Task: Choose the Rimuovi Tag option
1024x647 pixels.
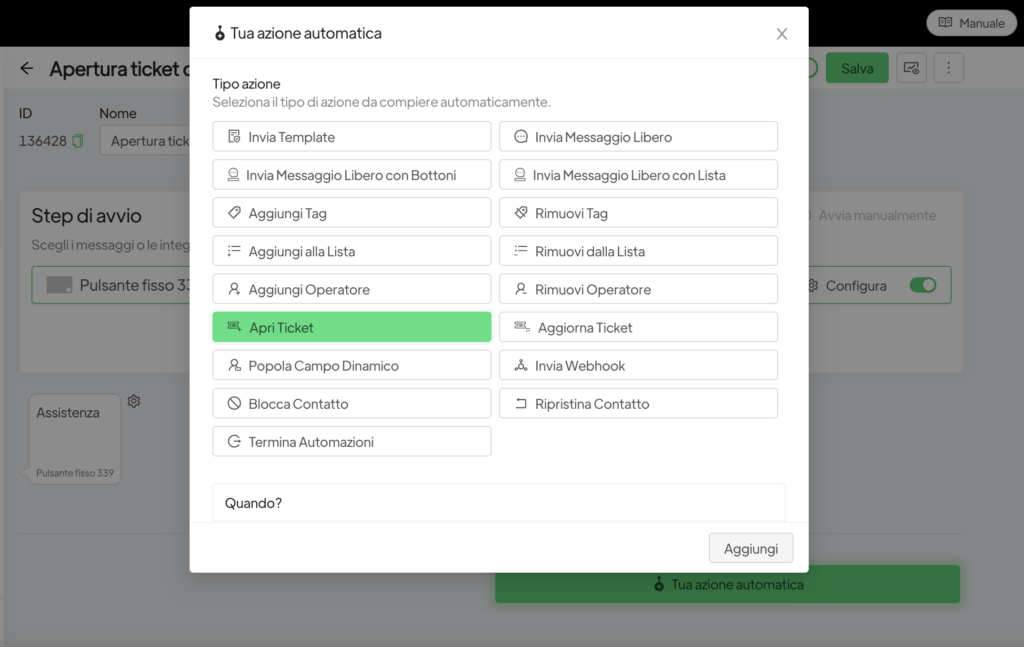Action: pos(638,213)
